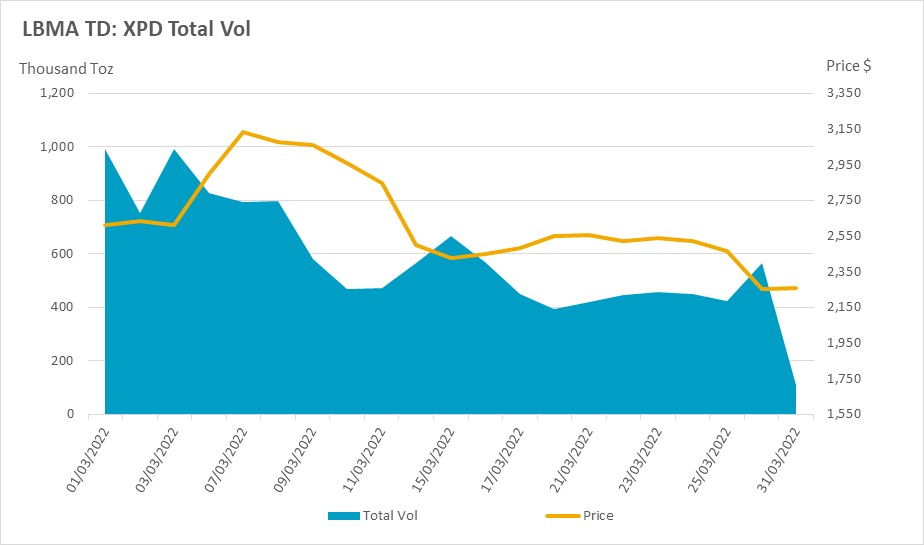The image size is (924, 545).
Task: Click the 07/03/2022 date axis label
Action: coord(226,460)
